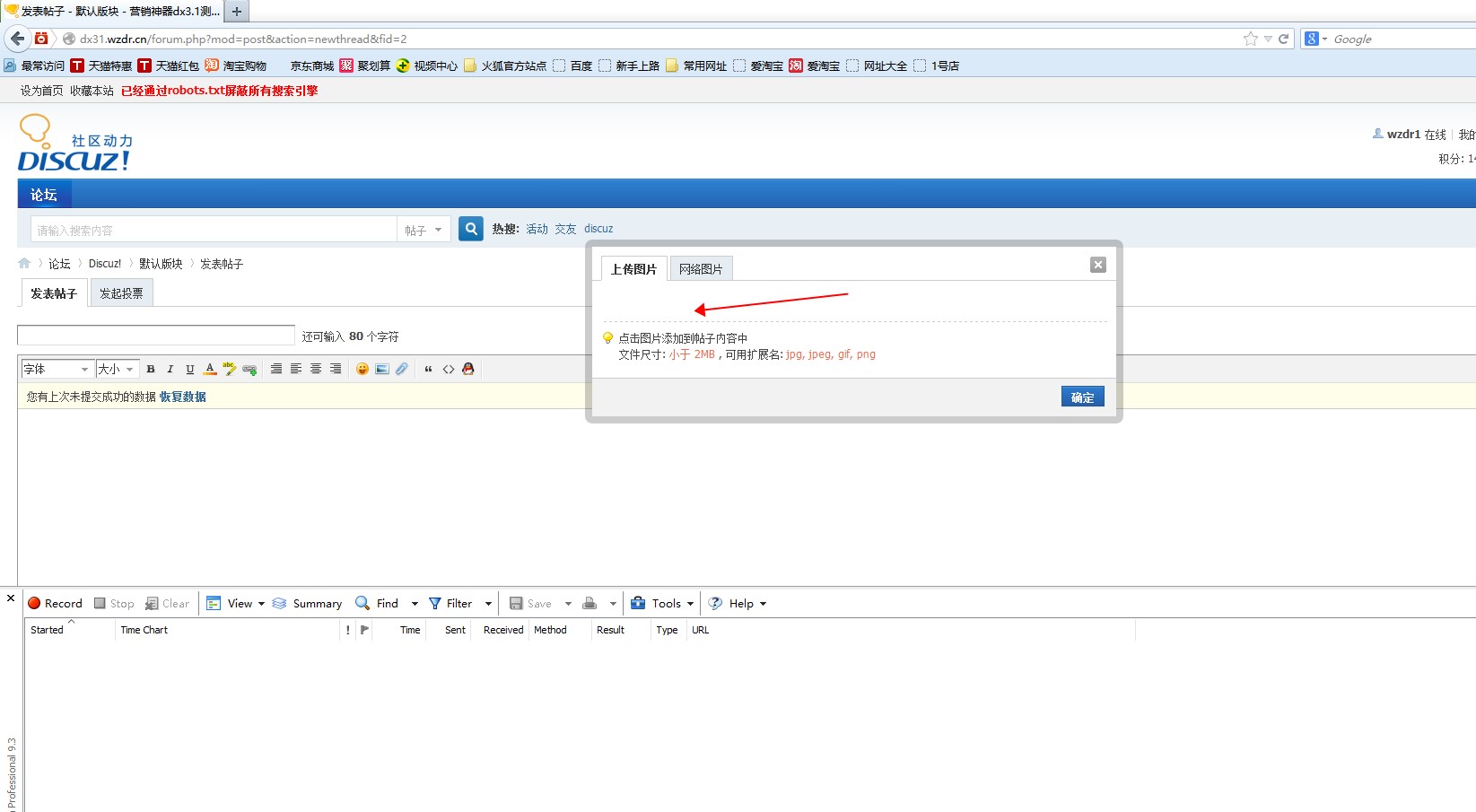Click the 恢复数据 restore link
The height and width of the screenshot is (812, 1476).
click(x=182, y=397)
